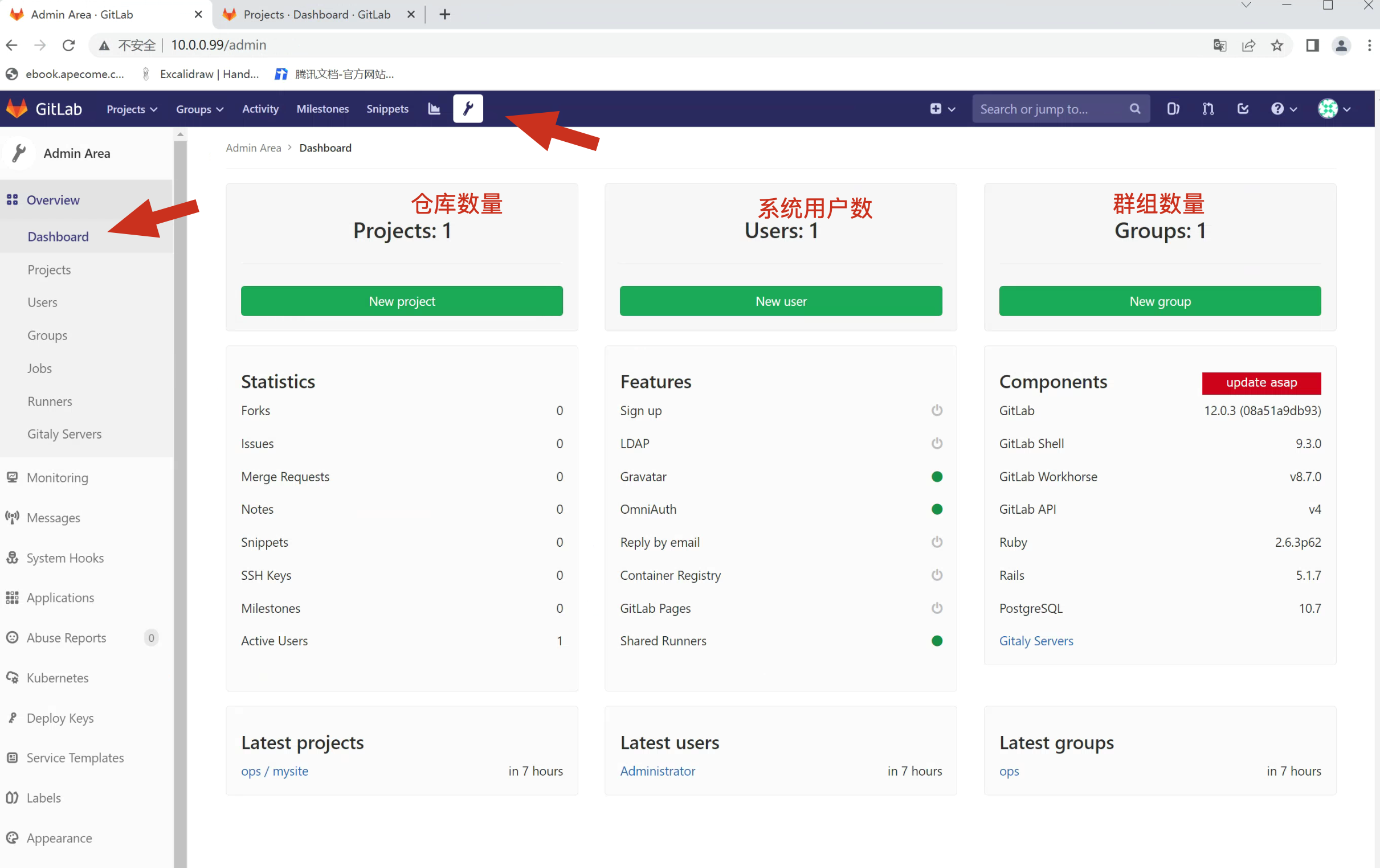Click the Sign up power status icon
This screenshot has height=868, width=1380.
pos(937,410)
